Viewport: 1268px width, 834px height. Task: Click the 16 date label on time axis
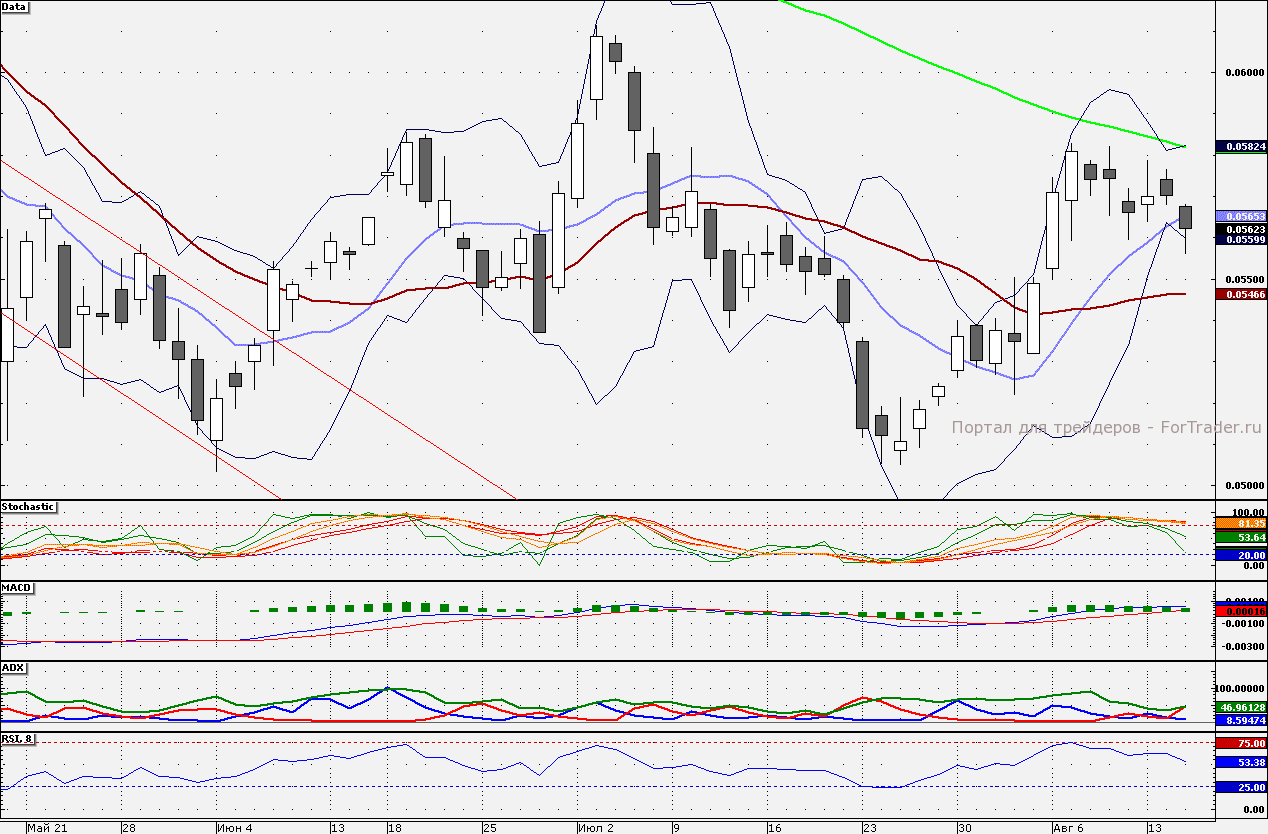coord(774,828)
